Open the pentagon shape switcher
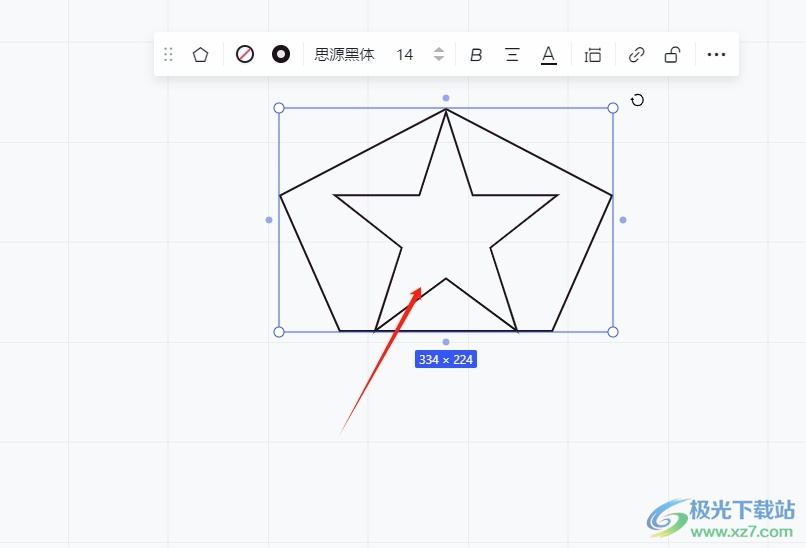The width and height of the screenshot is (806, 548). [200, 54]
